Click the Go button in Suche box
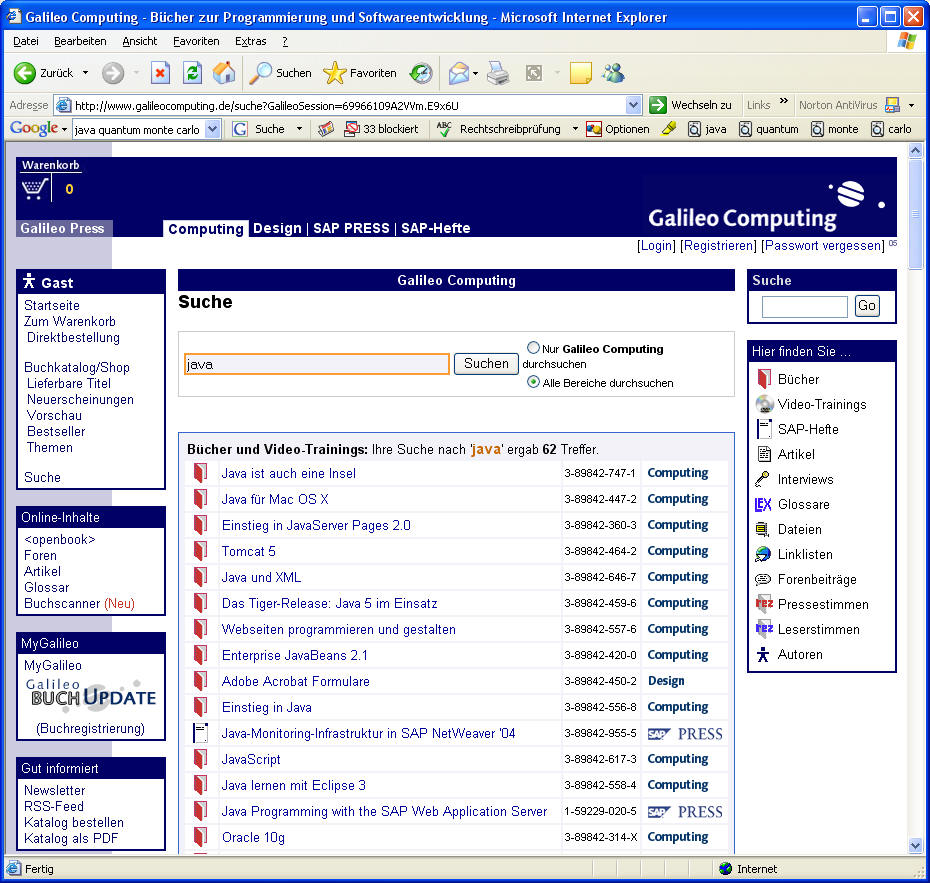Screen dimensions: 930x883 (x=867, y=306)
